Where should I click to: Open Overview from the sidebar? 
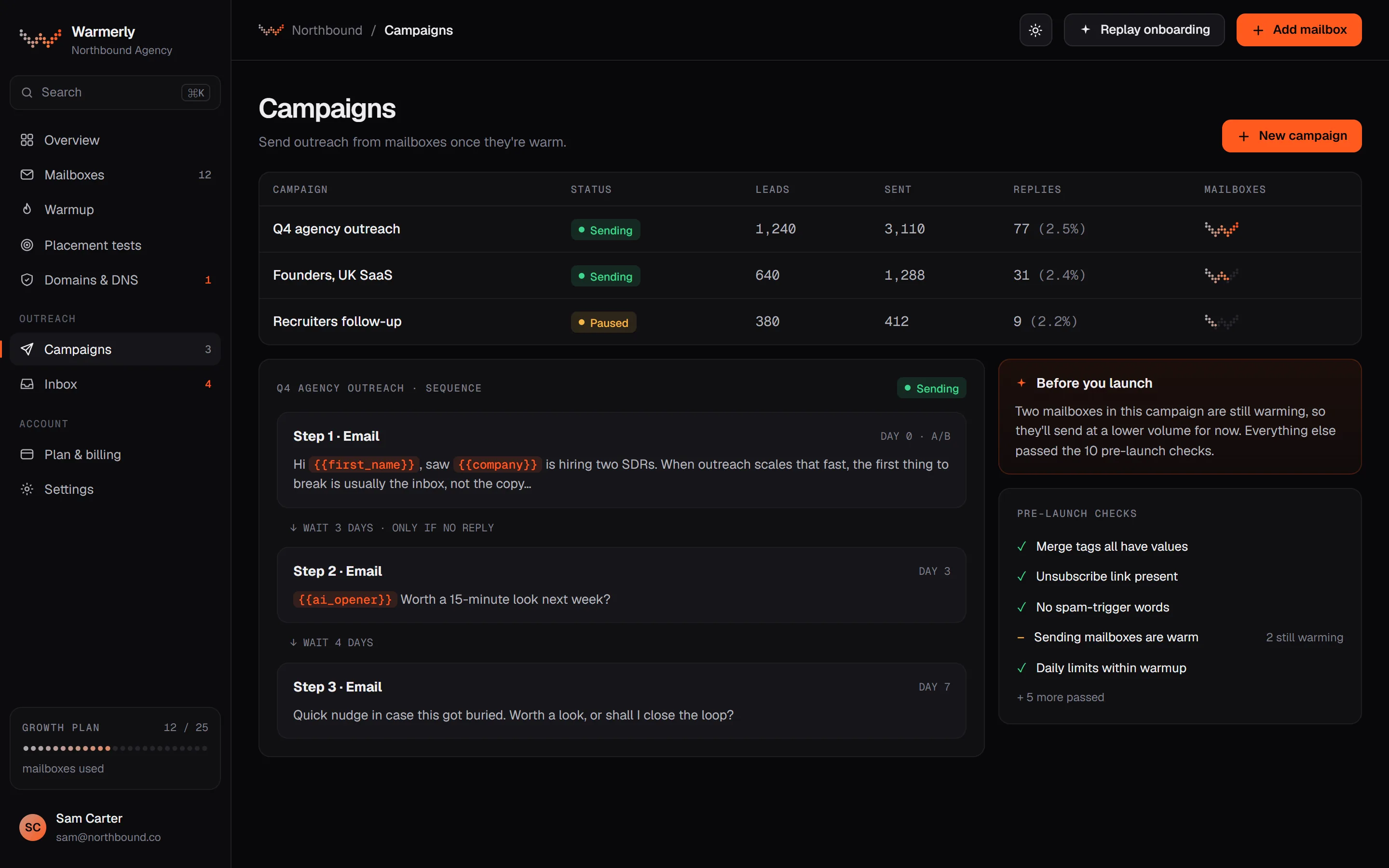tap(115, 140)
